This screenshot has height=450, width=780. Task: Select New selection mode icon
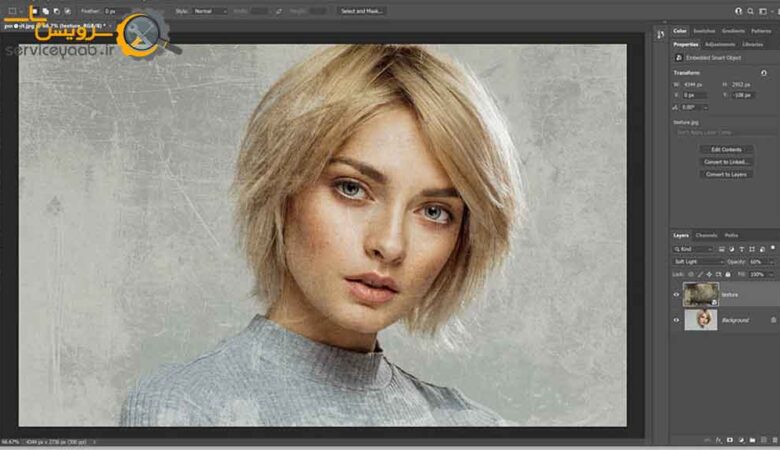(x=35, y=11)
